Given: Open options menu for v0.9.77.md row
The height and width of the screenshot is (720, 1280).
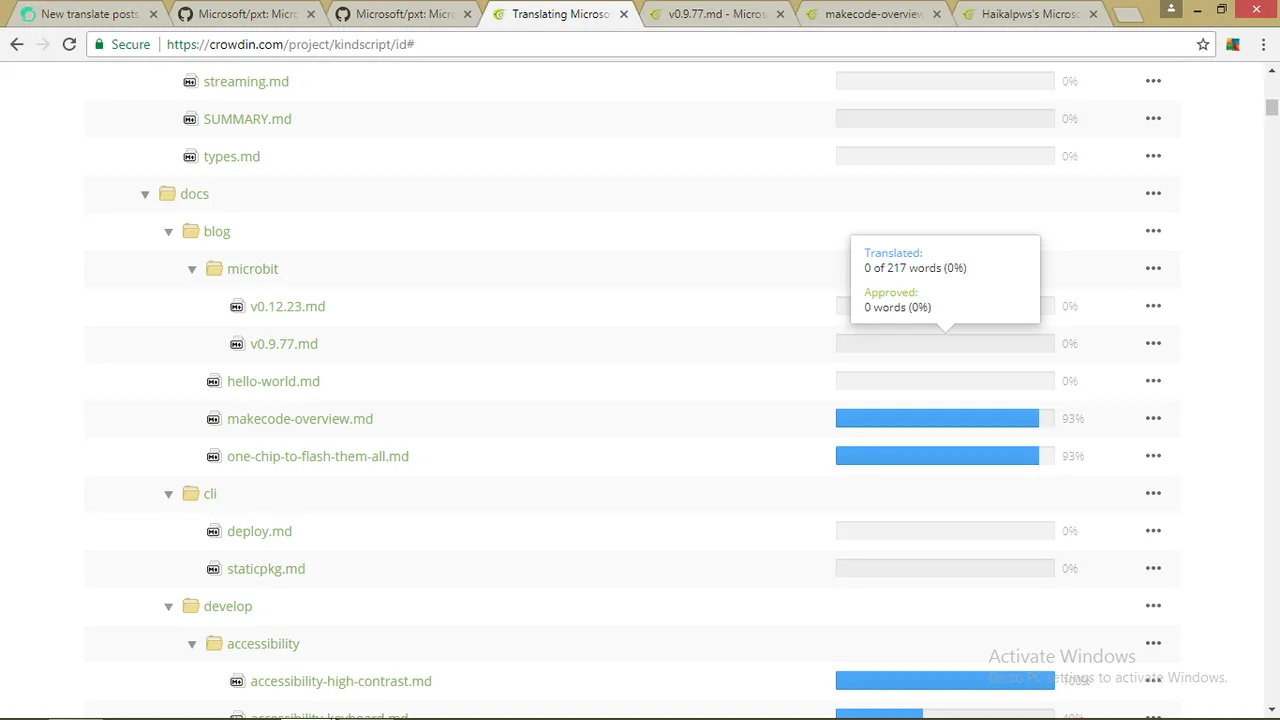Looking at the screenshot, I should (x=1153, y=343).
